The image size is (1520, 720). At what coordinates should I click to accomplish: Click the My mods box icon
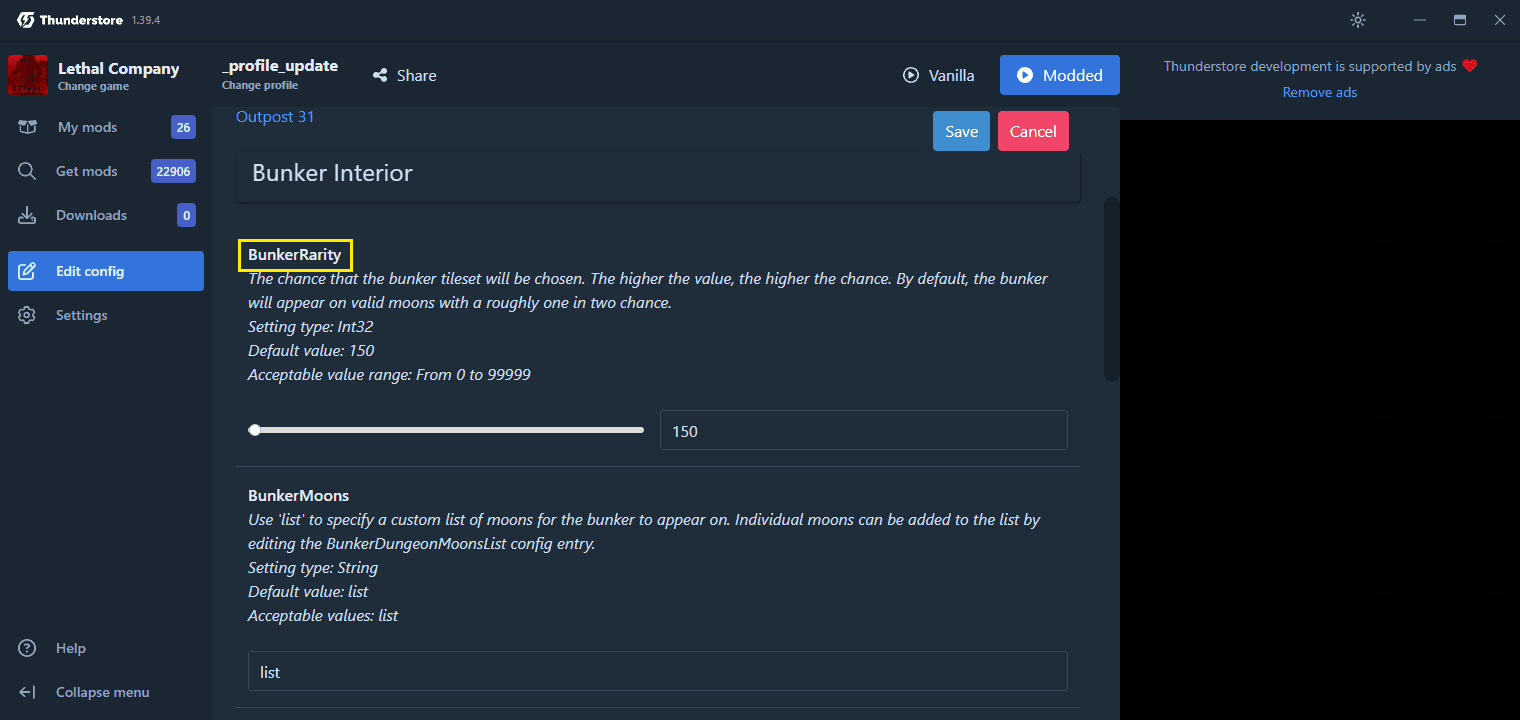(x=27, y=127)
